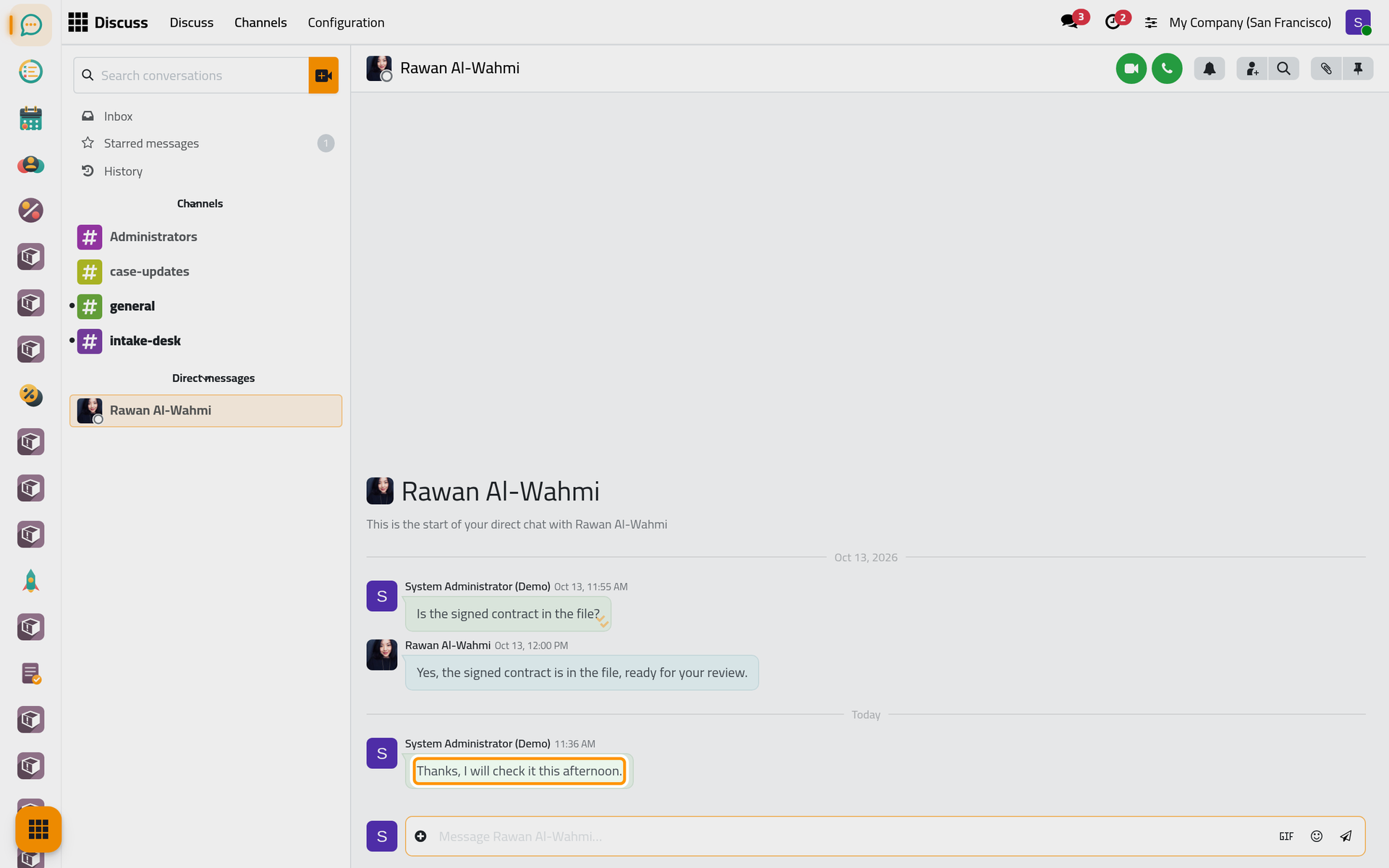Image resolution: width=1389 pixels, height=868 pixels.
Task: Open the main apps grid beside Discuss
Action: 77,22
